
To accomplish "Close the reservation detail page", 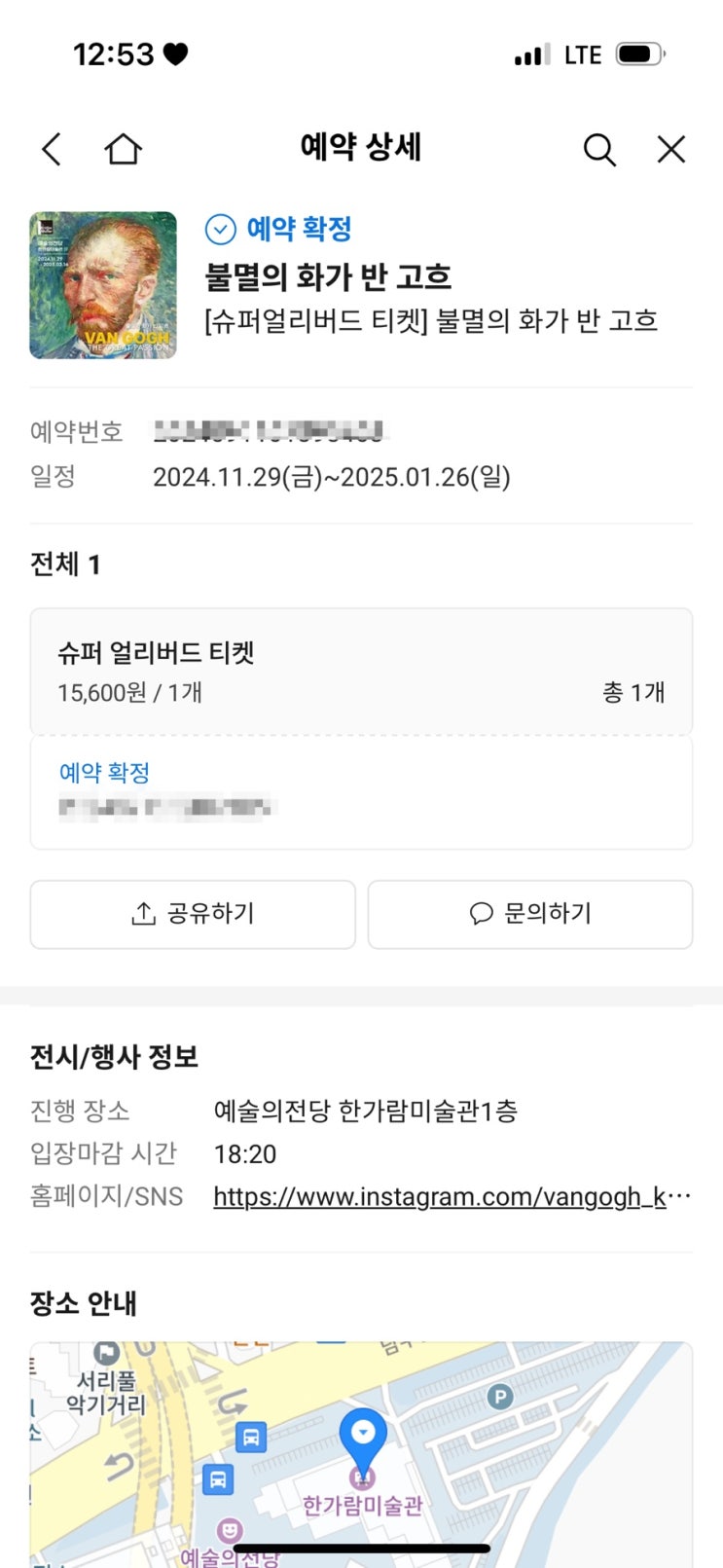I will tap(671, 149).
